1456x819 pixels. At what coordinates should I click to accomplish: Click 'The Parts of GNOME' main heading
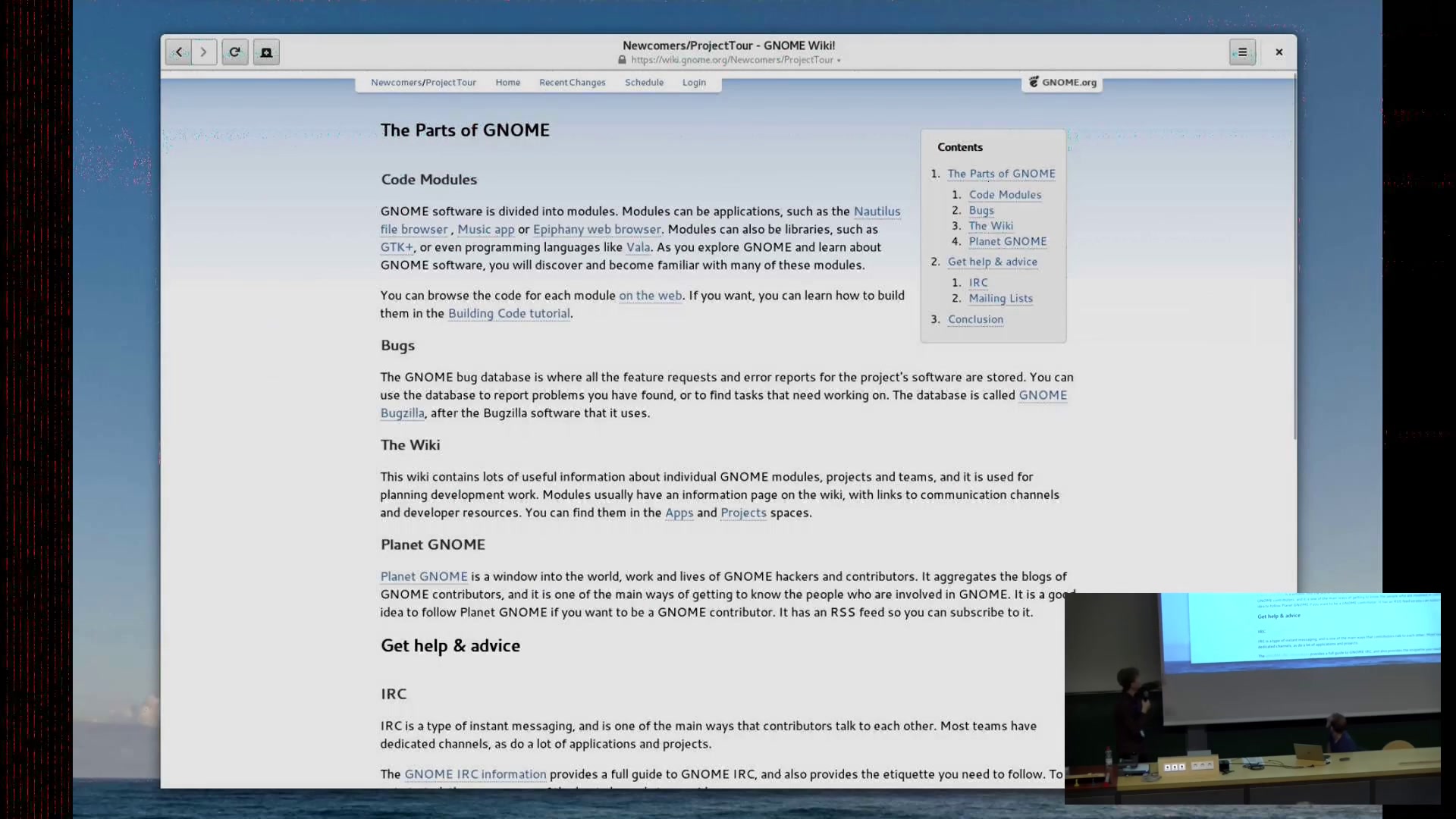466,130
